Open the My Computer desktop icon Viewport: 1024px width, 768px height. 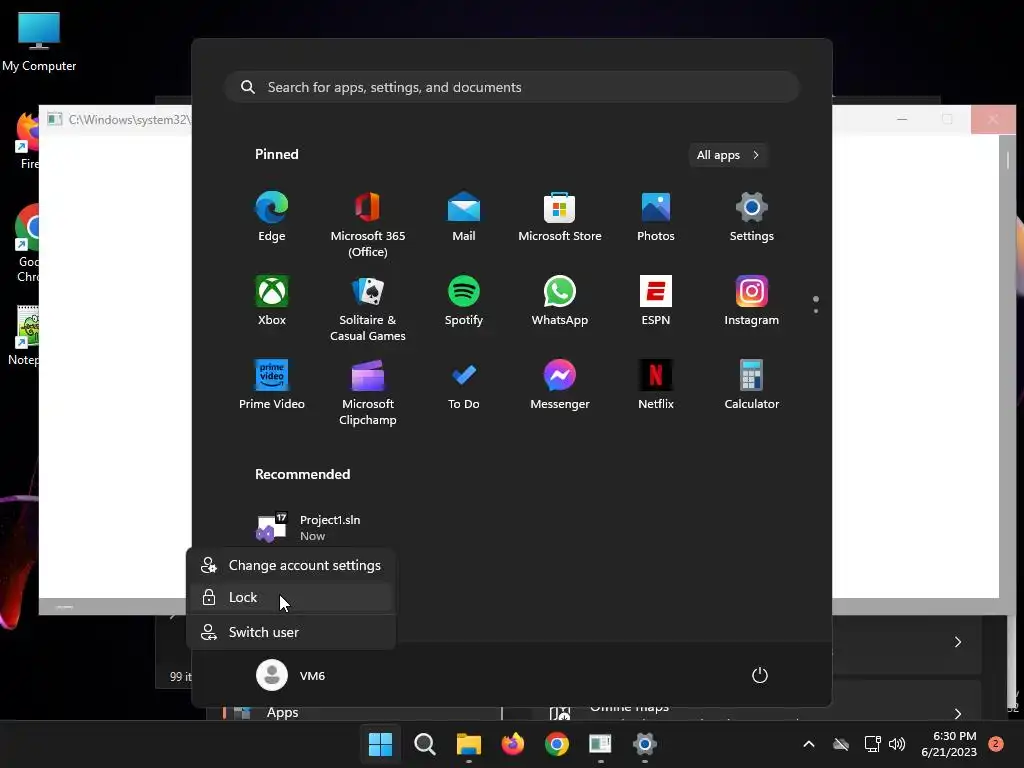click(x=39, y=42)
